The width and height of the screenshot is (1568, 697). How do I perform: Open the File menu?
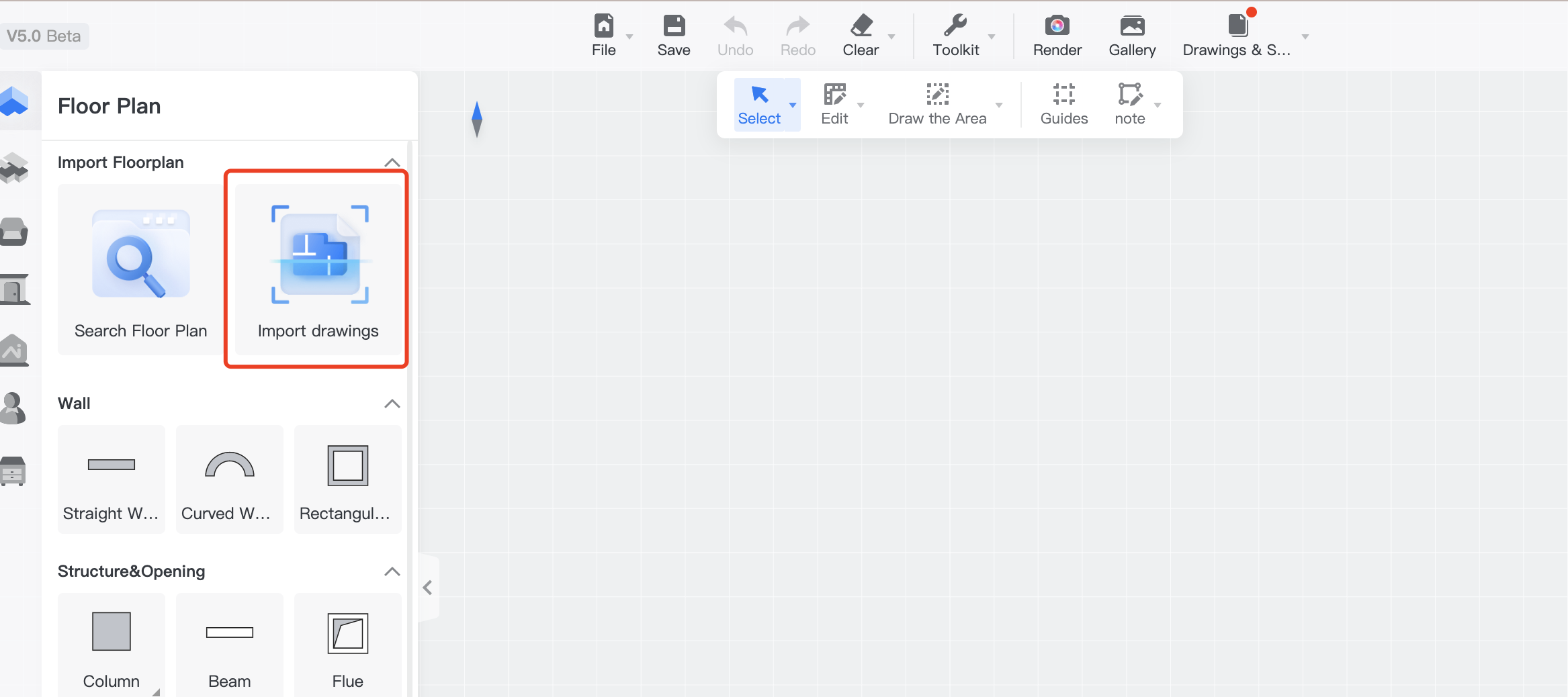point(603,36)
